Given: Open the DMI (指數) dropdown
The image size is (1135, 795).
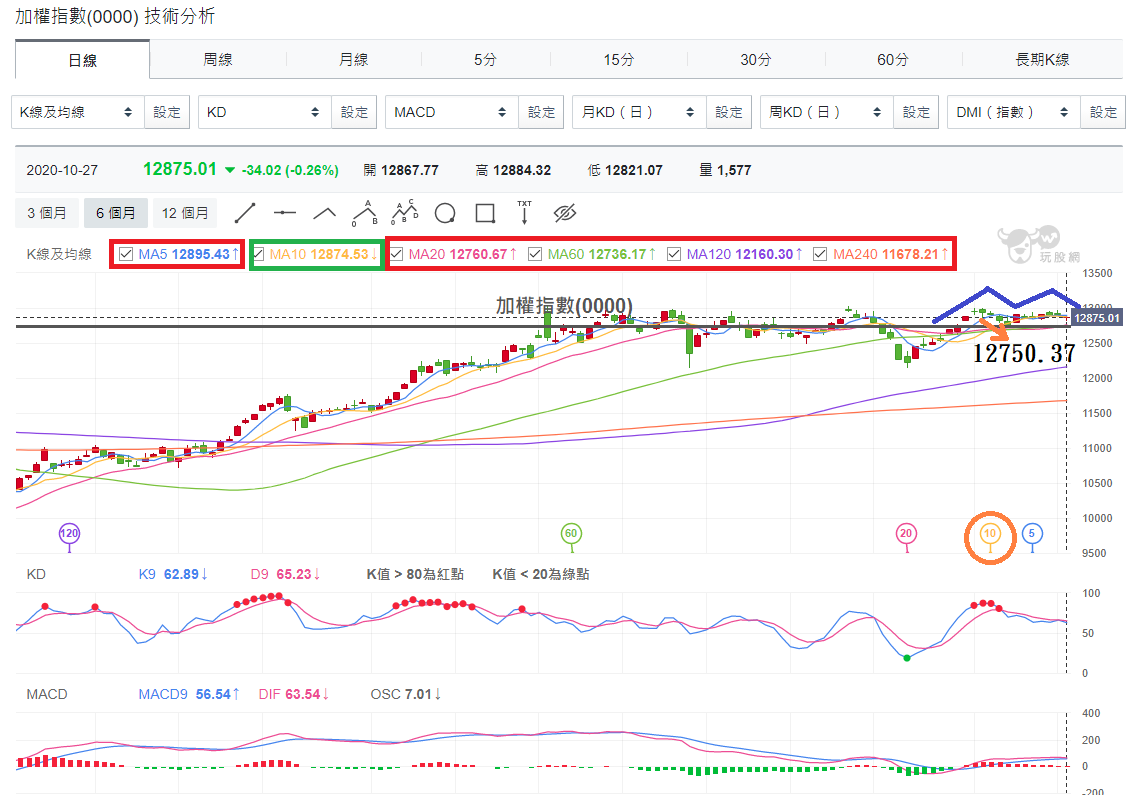Looking at the screenshot, I should tap(1013, 112).
